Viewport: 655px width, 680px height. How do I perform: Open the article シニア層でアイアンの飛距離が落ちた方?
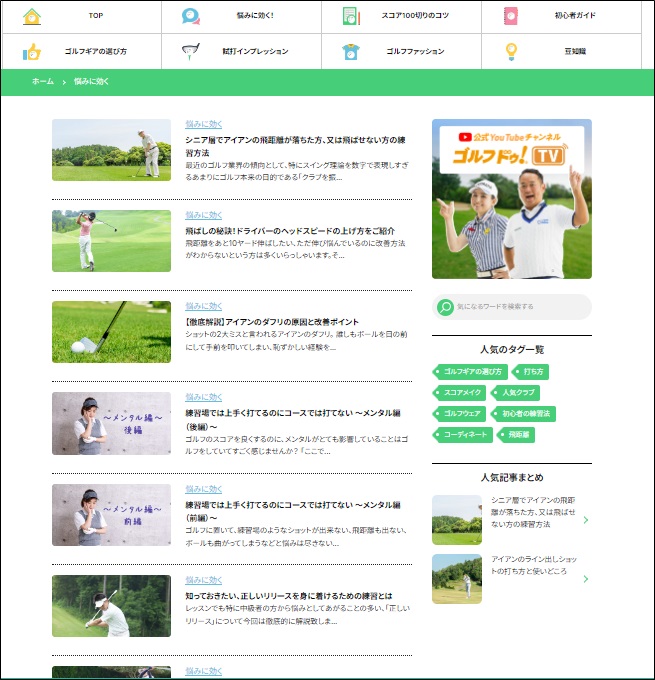[x=295, y=146]
